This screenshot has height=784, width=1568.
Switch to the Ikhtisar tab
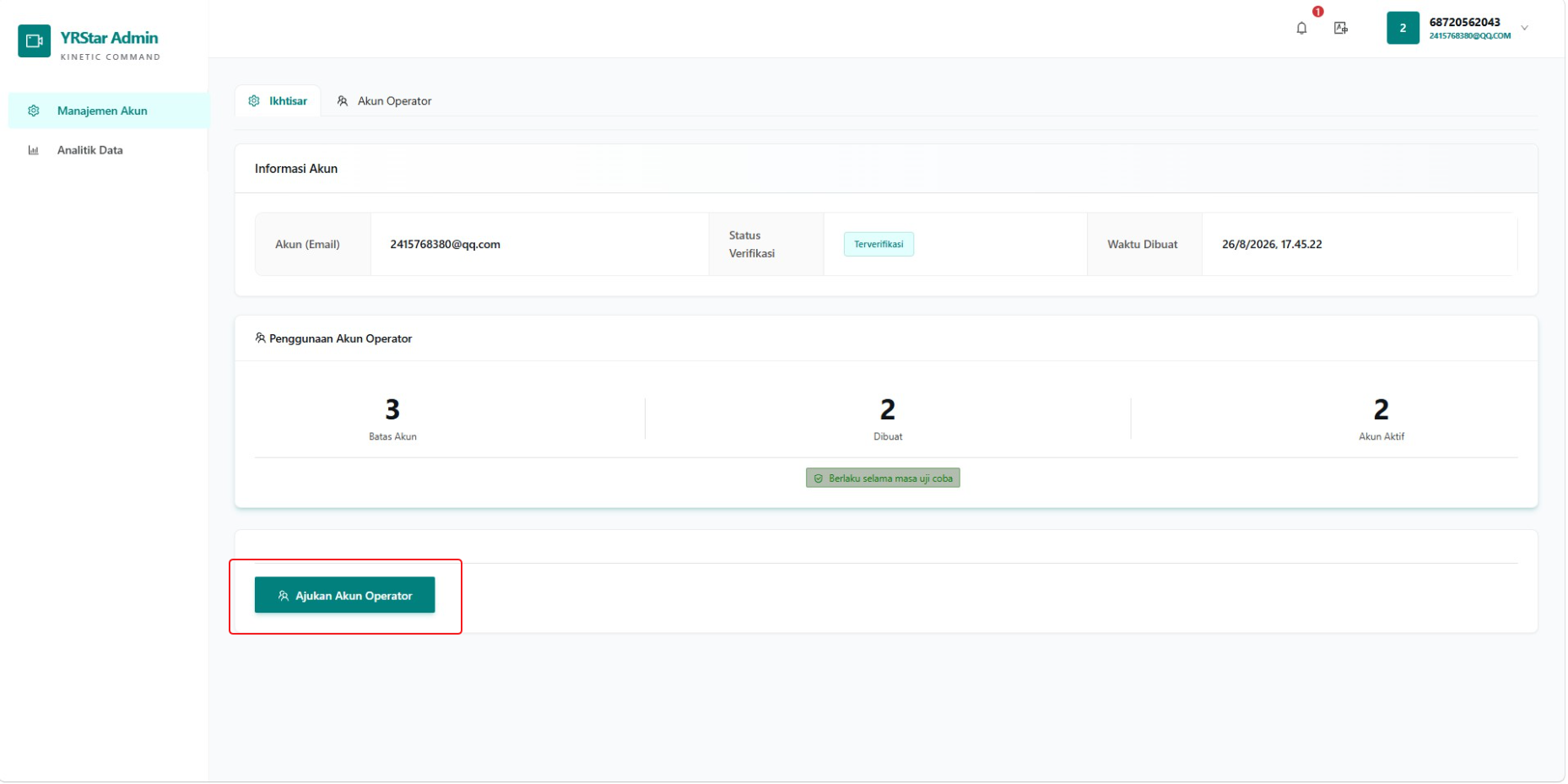pyautogui.click(x=278, y=100)
